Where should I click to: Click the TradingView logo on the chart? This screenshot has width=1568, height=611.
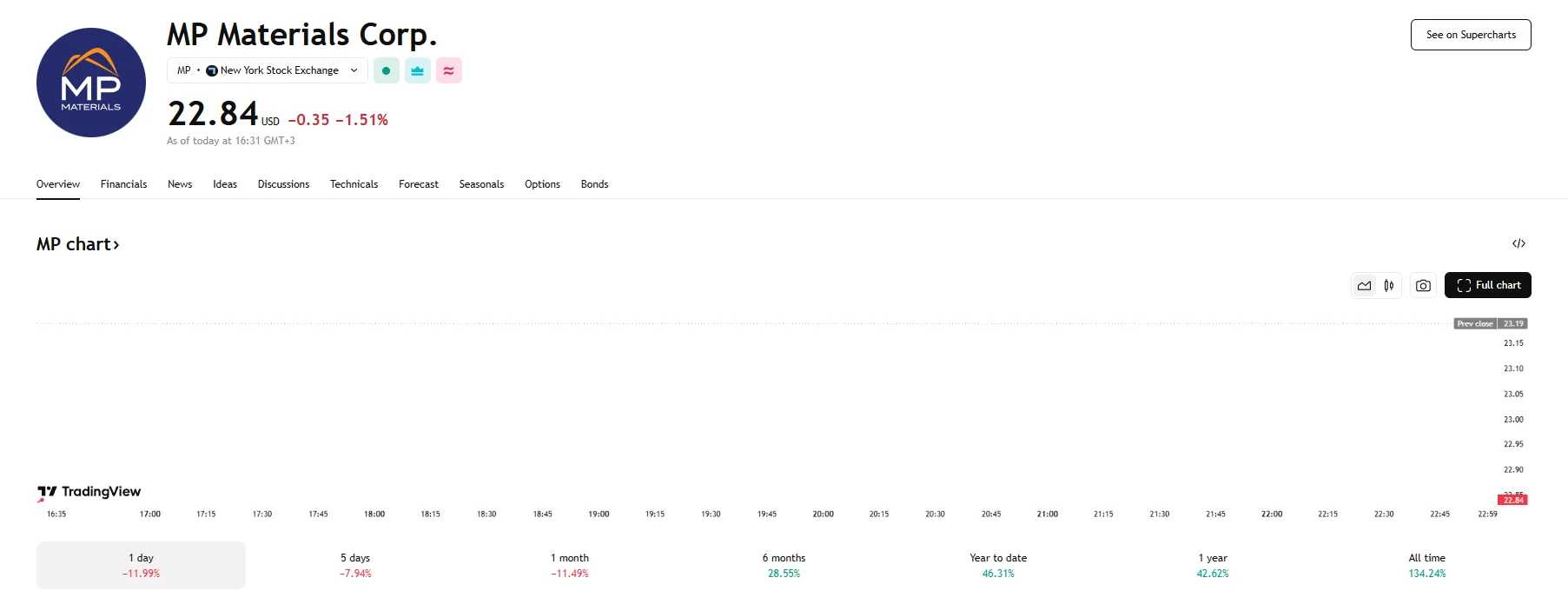89,492
